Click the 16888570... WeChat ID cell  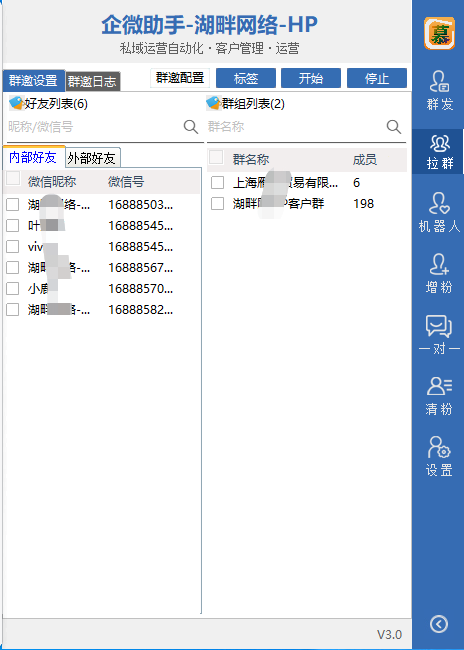[141, 289]
